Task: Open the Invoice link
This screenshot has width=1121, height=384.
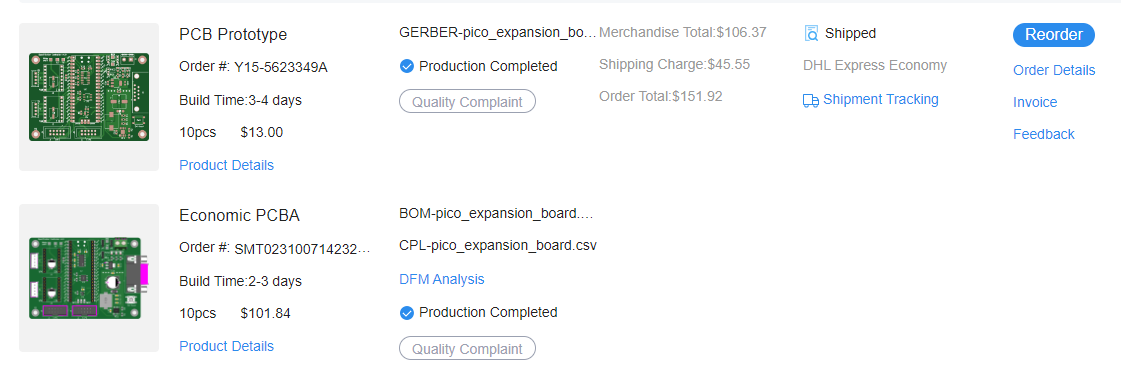Action: point(1034,102)
